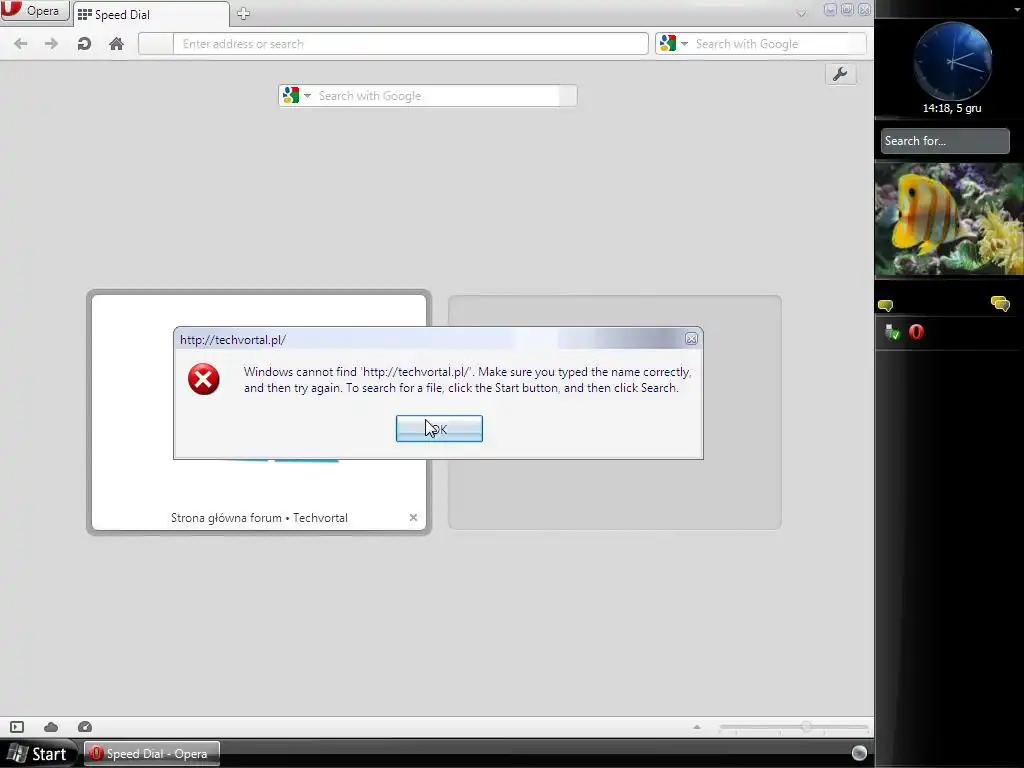Expand the zoom options arrow
Image resolution: width=1024 pixels, height=768 pixels.
[x=697, y=727]
